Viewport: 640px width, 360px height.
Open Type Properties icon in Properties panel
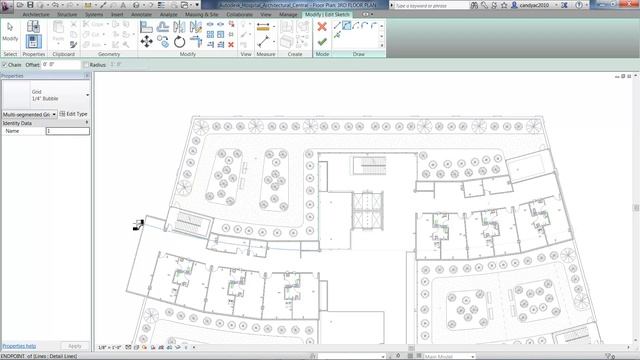(x=33, y=27)
